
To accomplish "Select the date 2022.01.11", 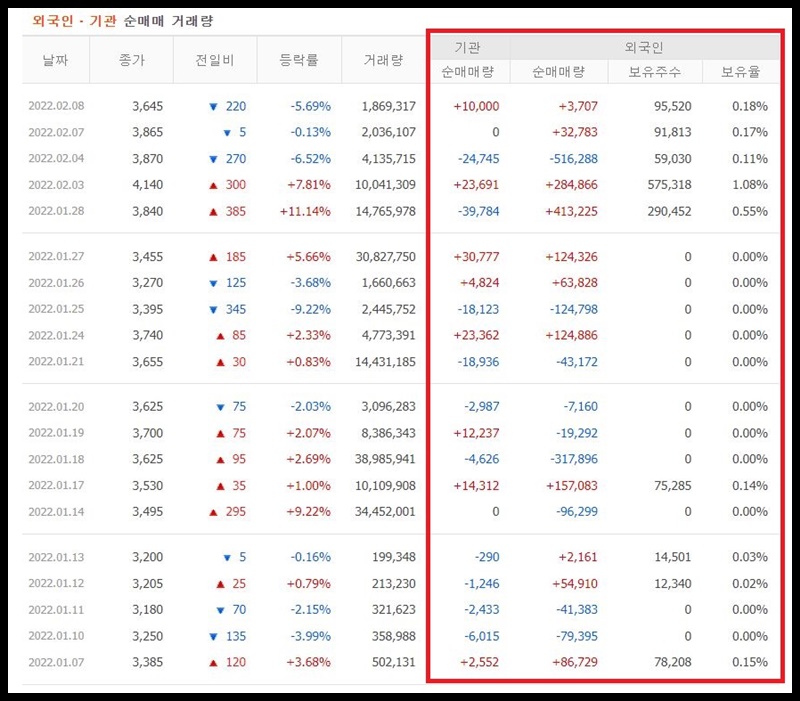I will [x=56, y=610].
